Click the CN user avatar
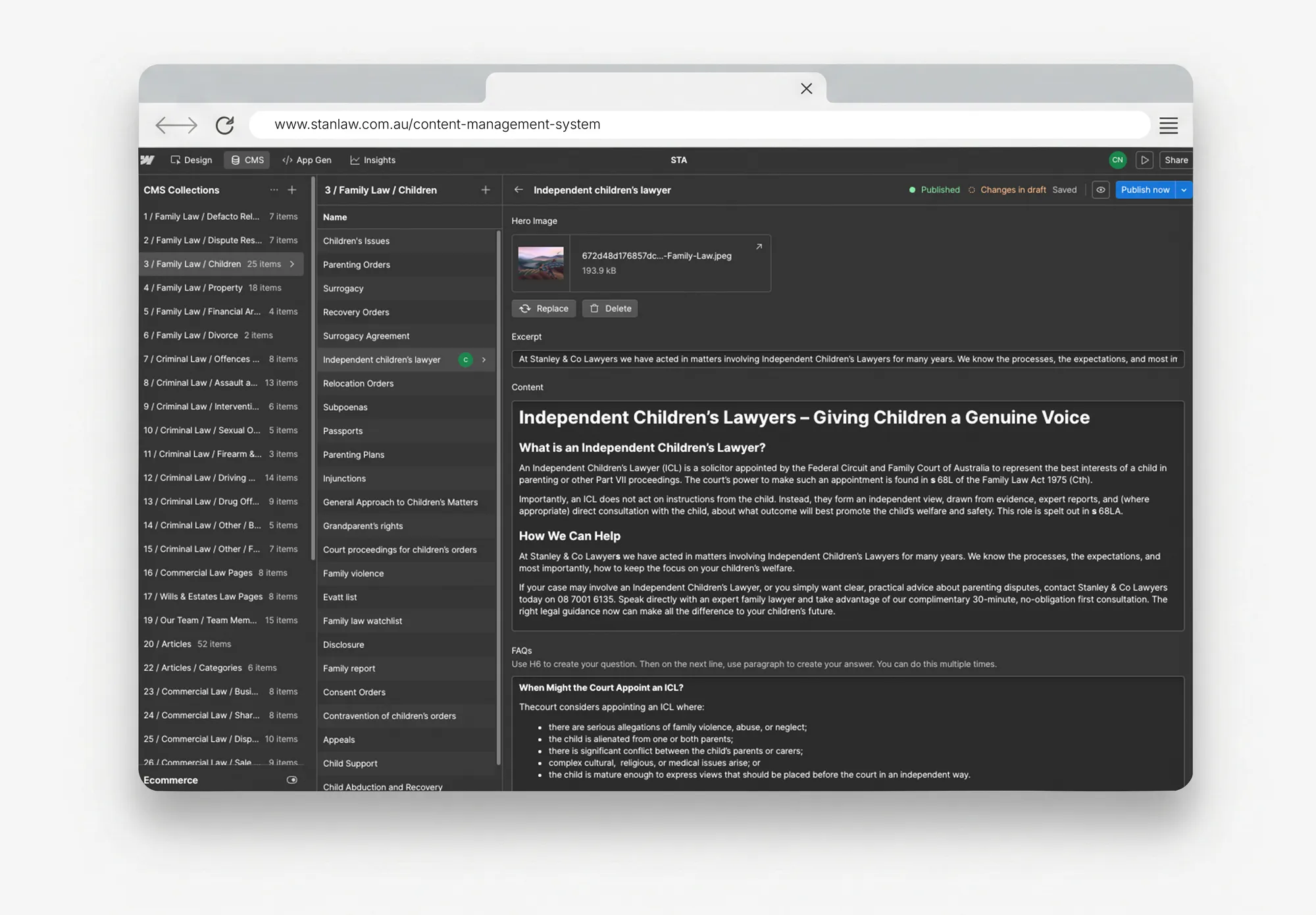This screenshot has height=915, width=1316. [x=1117, y=160]
